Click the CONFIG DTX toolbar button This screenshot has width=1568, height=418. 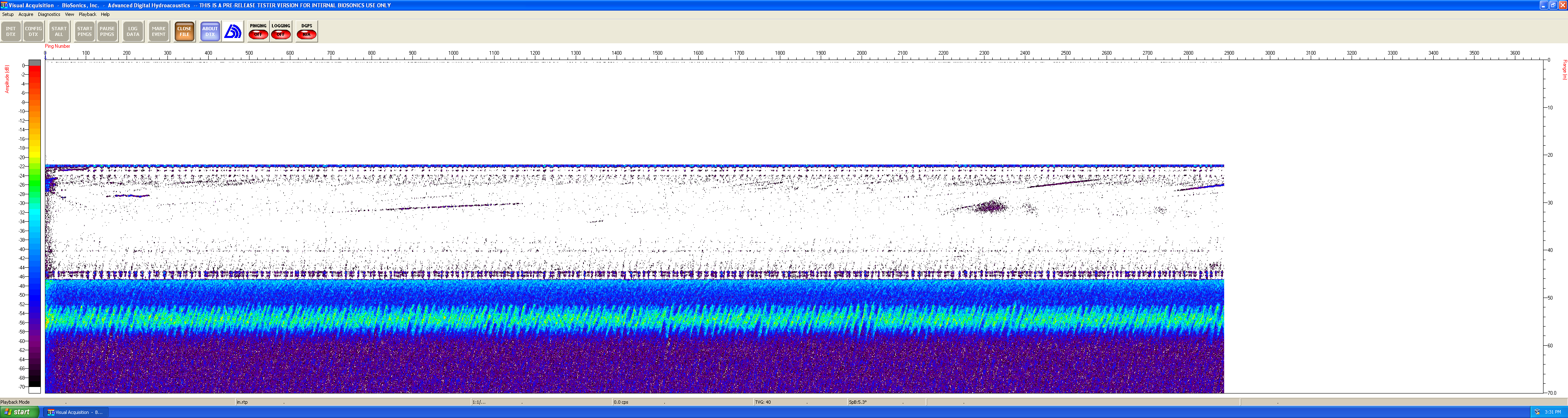tap(33, 32)
